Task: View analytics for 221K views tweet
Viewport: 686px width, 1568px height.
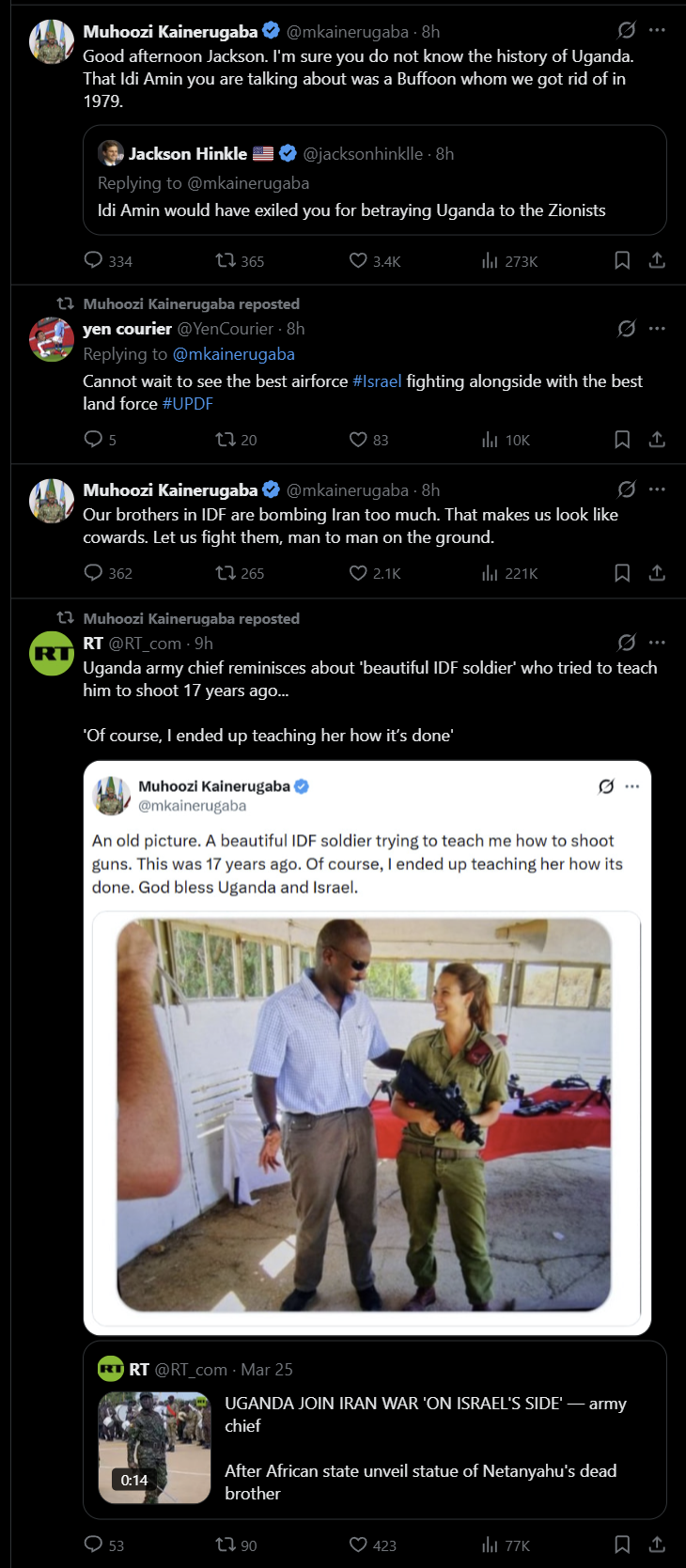Action: [x=490, y=572]
